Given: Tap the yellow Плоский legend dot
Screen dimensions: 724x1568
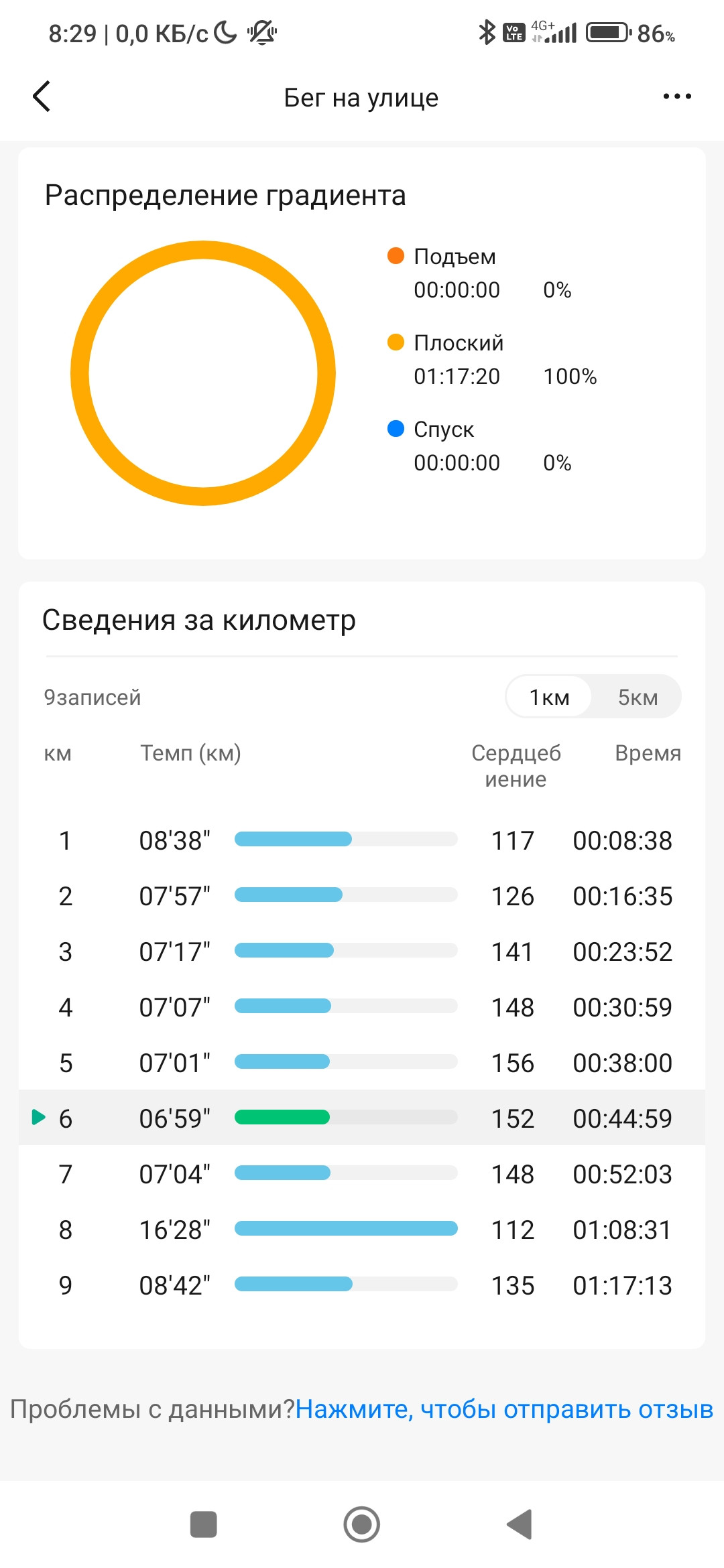Looking at the screenshot, I should point(396,342).
